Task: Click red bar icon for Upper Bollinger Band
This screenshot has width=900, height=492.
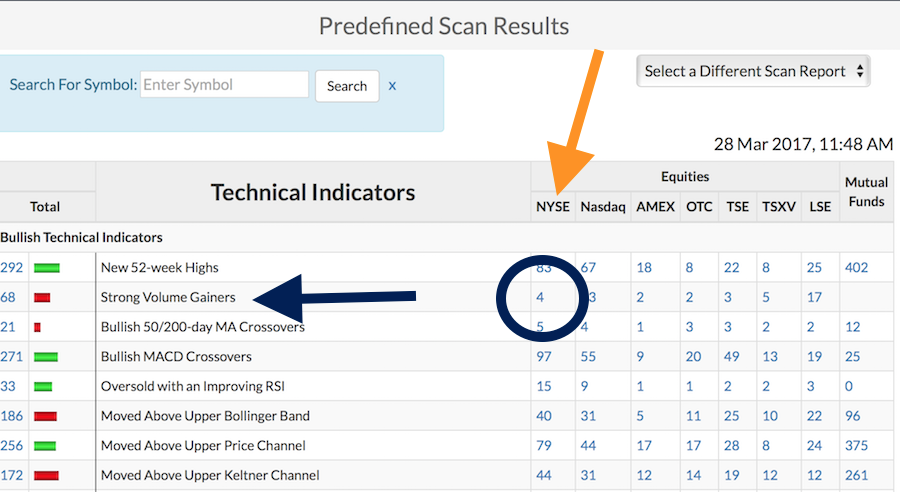Action: point(45,416)
